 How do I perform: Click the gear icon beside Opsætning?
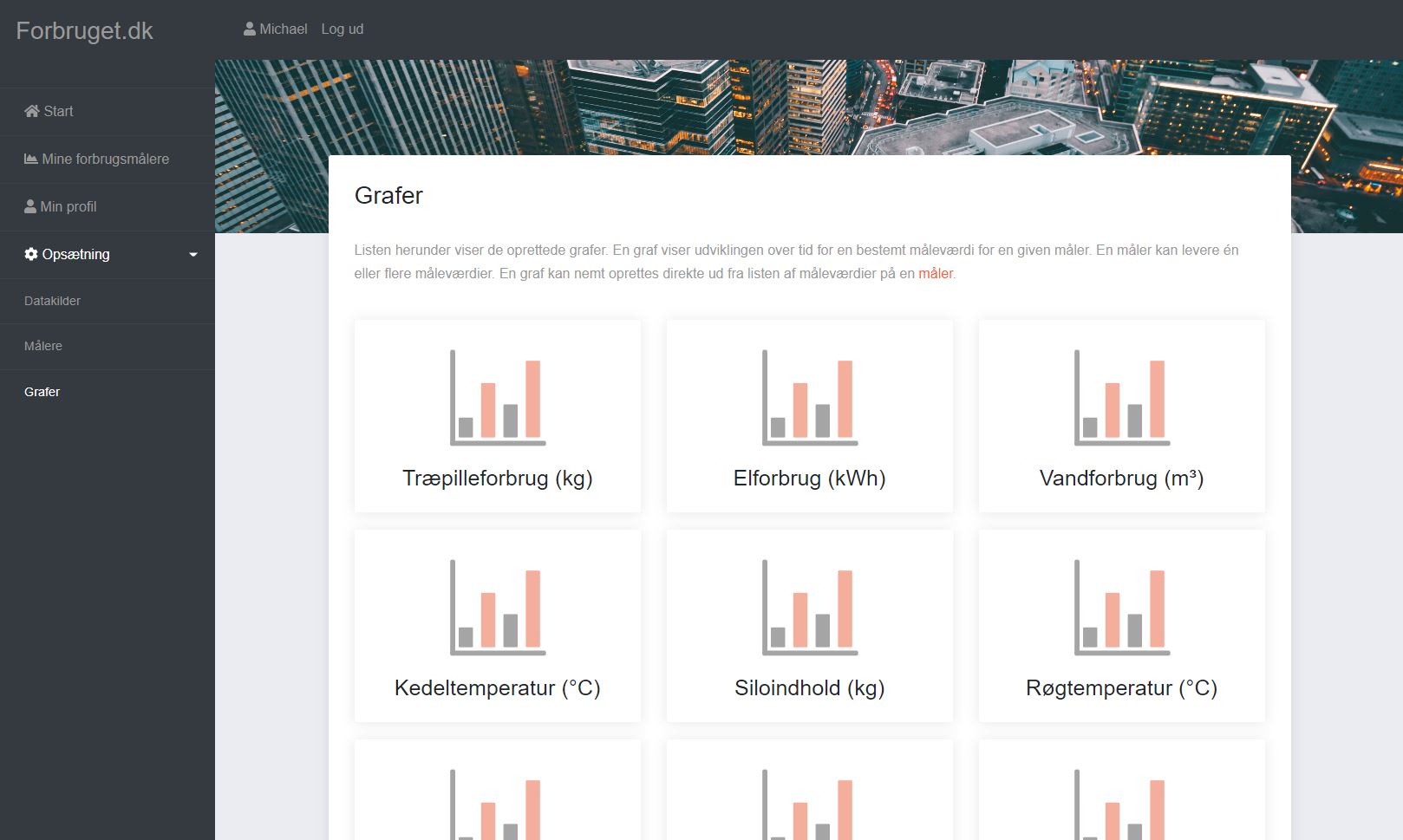point(31,254)
